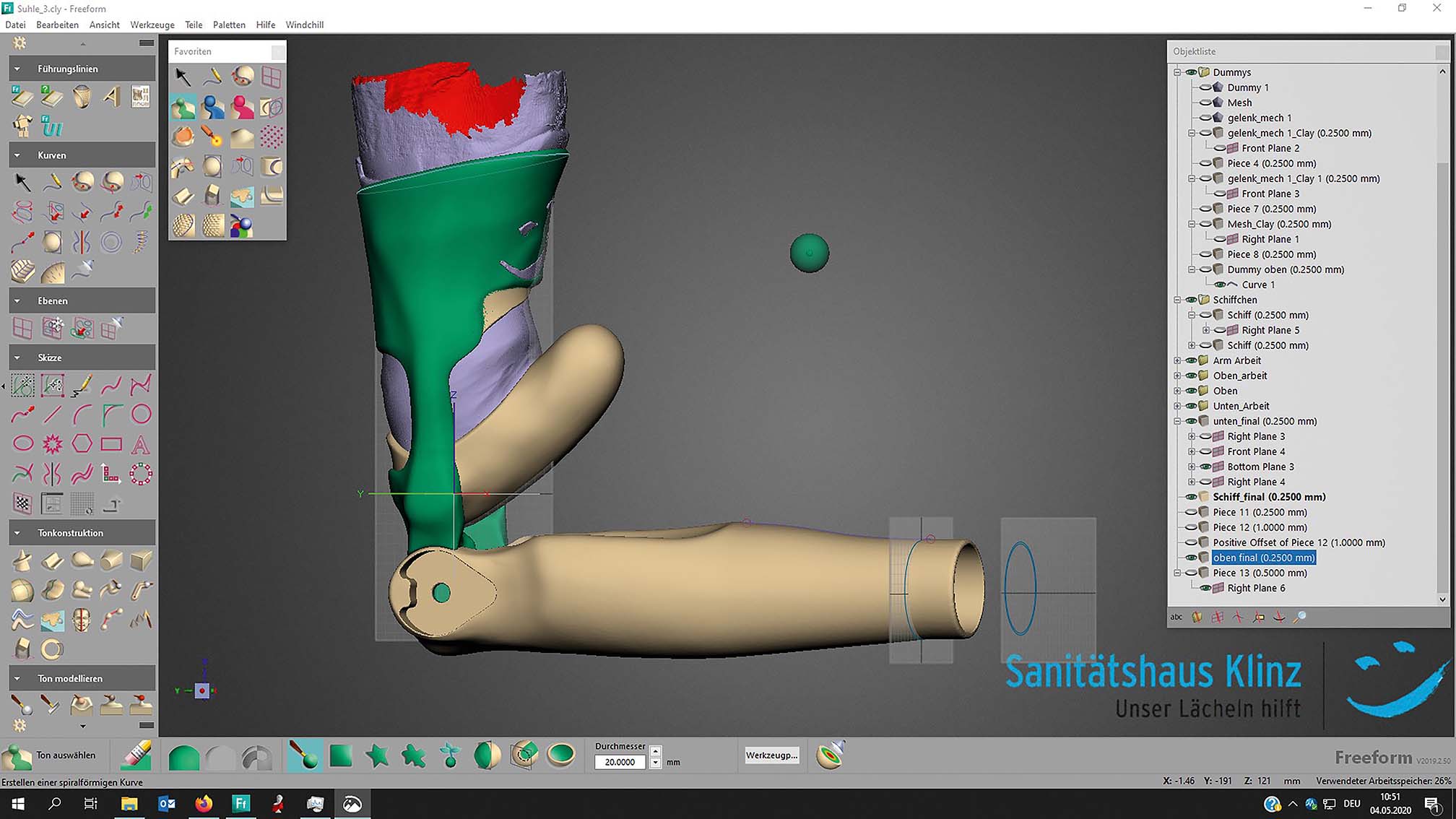Open the Werkzeuge menu
1456x819 pixels.
click(152, 25)
